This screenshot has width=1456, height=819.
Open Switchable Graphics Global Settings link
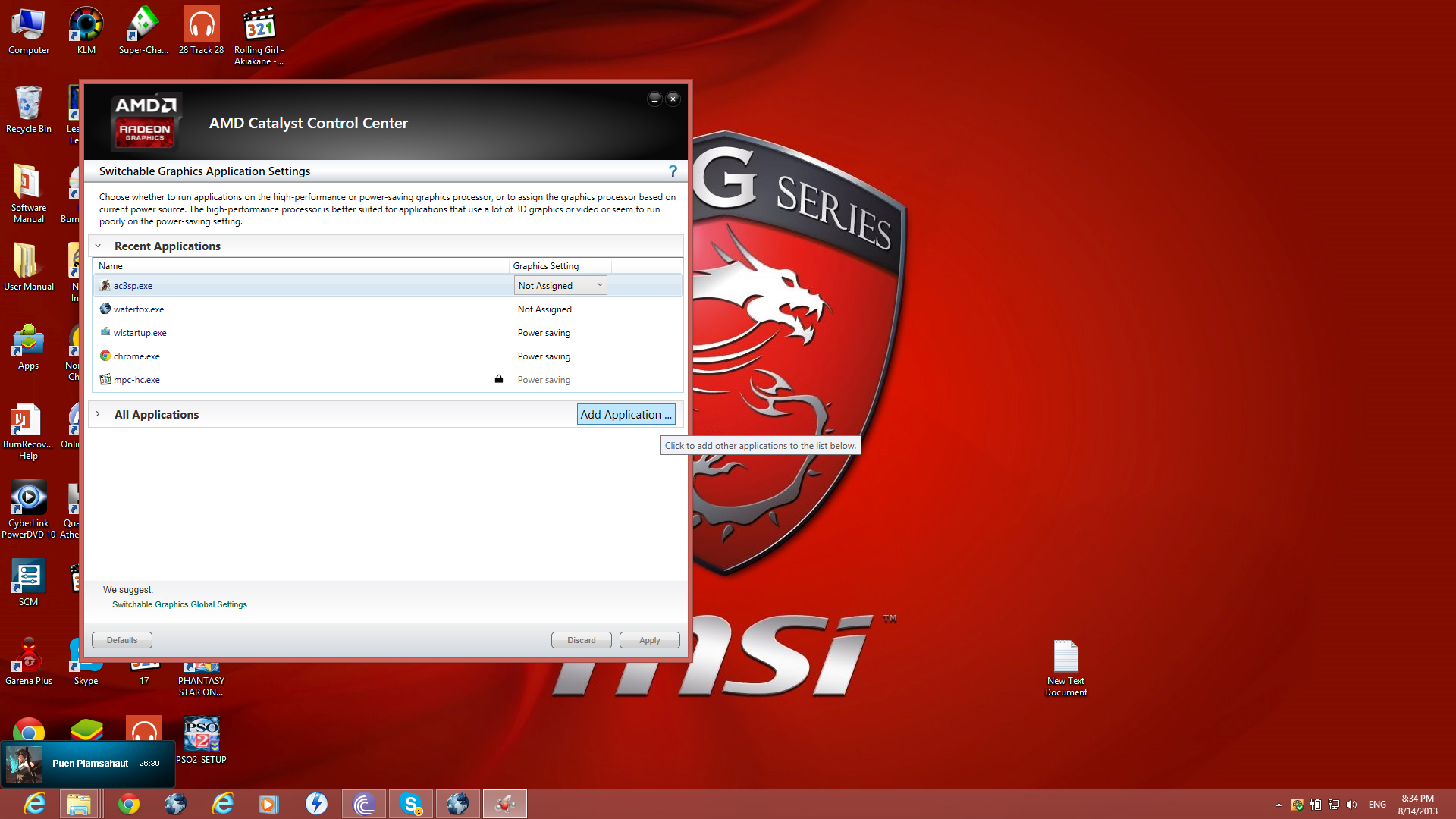[180, 604]
